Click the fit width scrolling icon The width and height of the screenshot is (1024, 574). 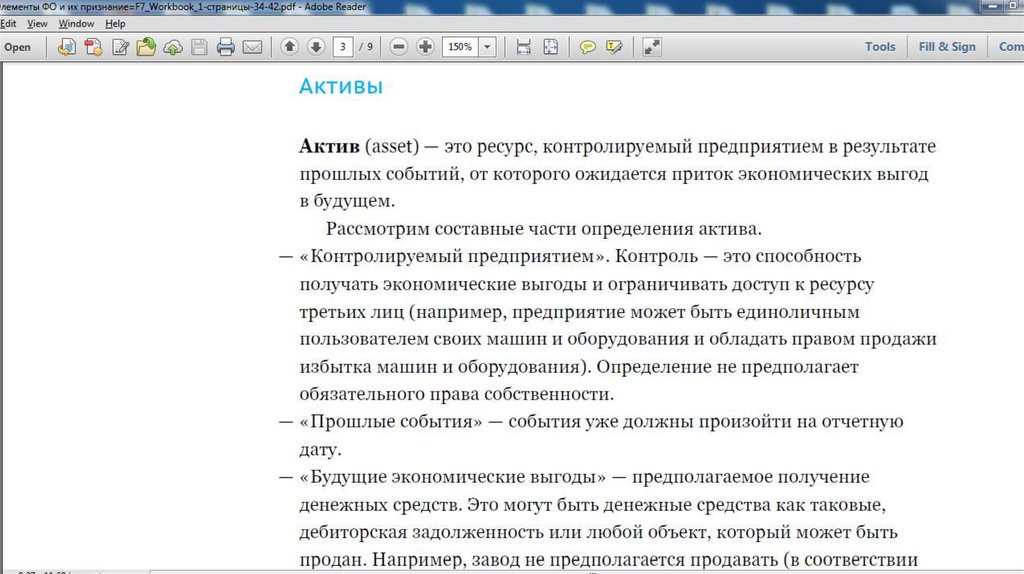523,47
